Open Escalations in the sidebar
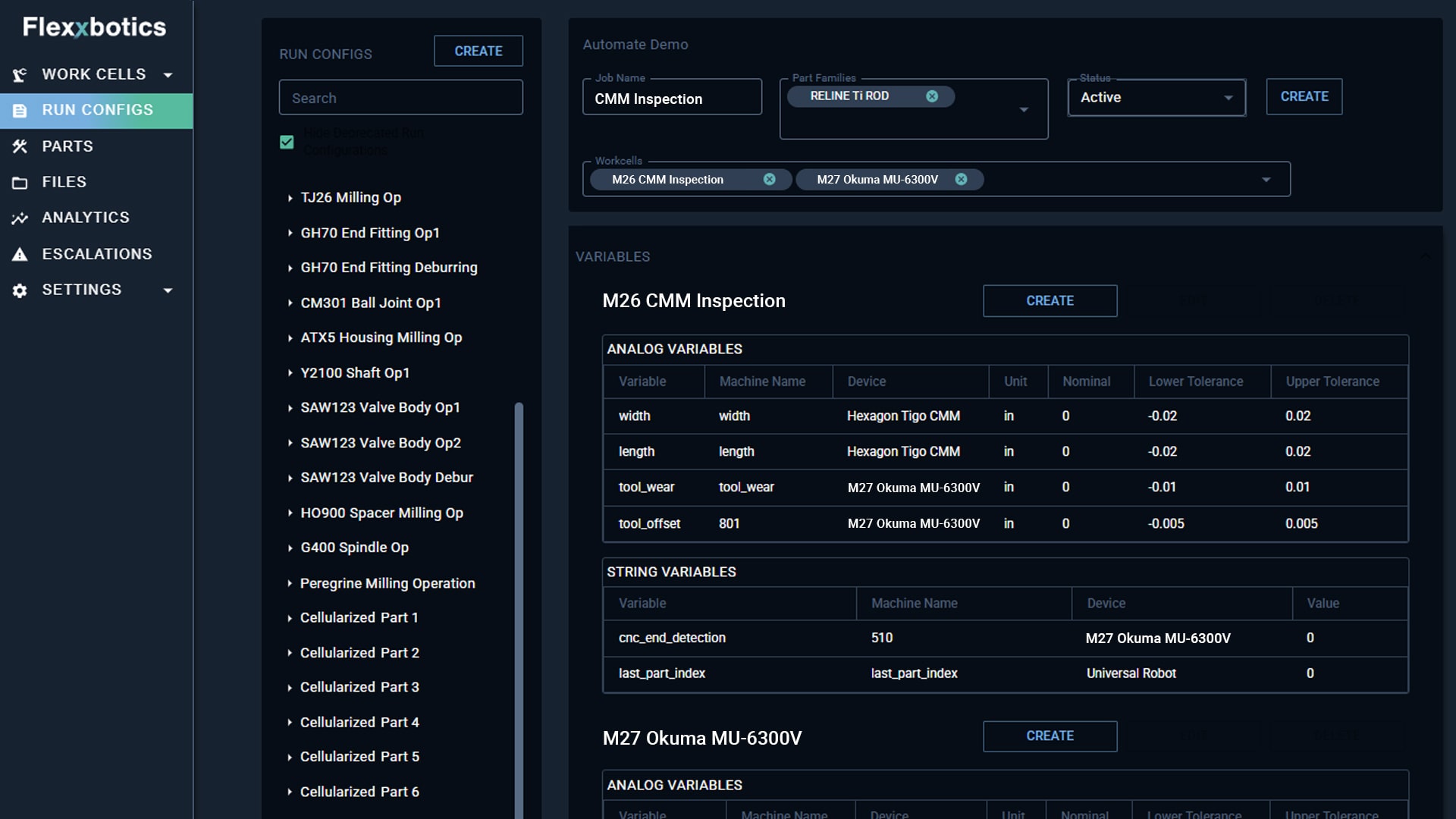1456x819 pixels. coord(96,254)
